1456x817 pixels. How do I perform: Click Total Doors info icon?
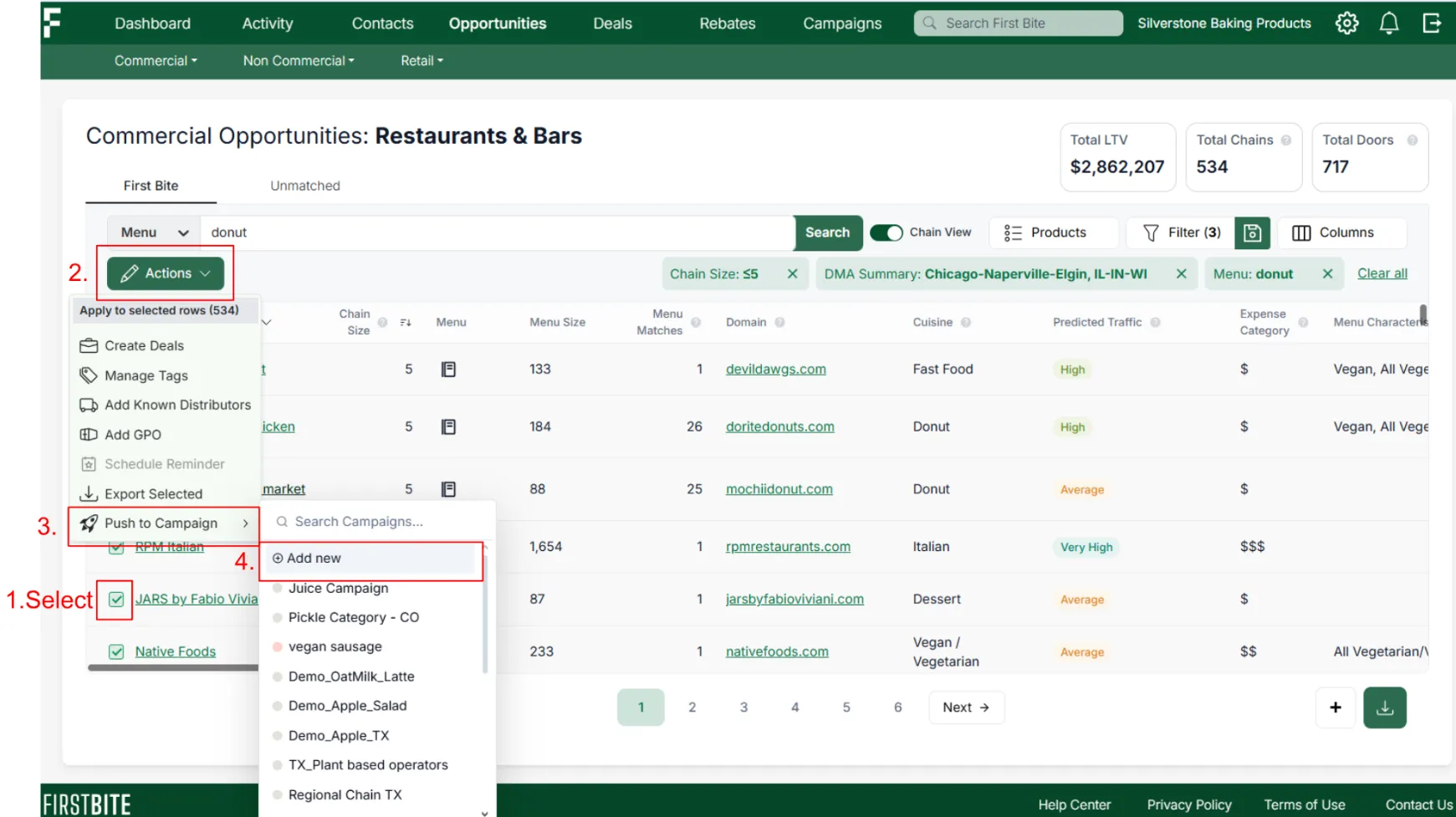pyautogui.click(x=1413, y=140)
